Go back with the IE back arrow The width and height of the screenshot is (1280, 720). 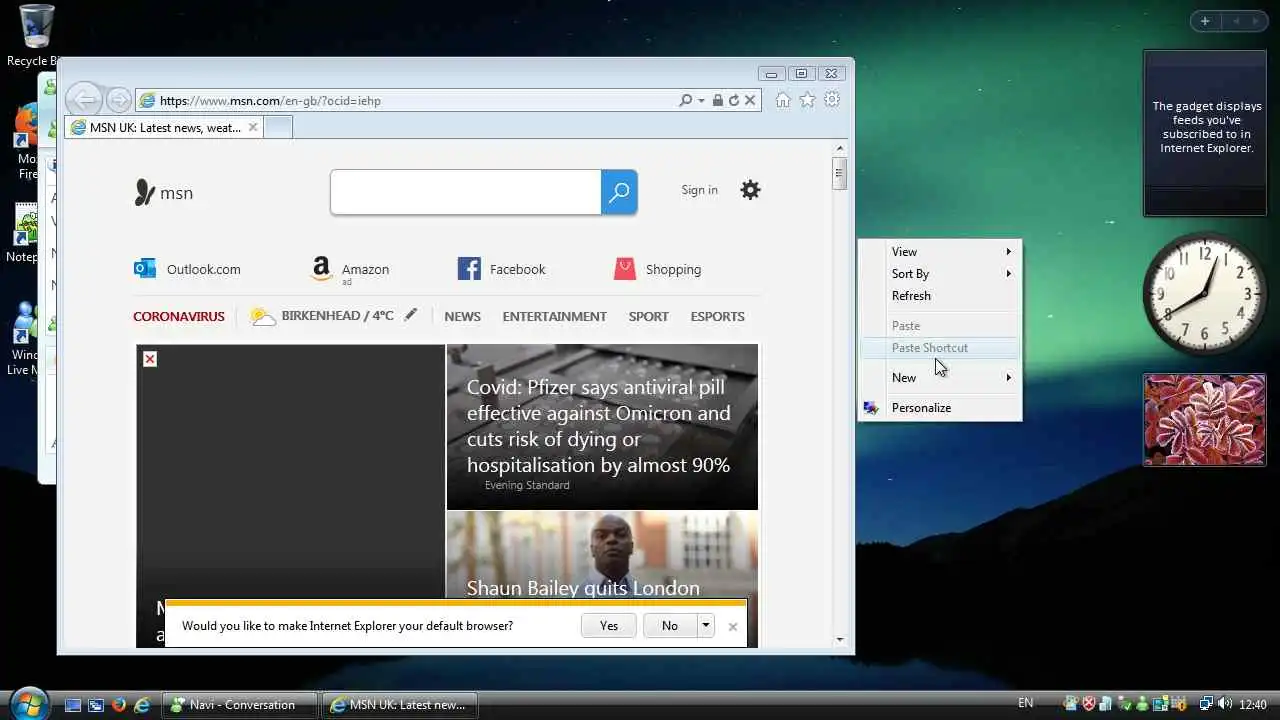85,99
